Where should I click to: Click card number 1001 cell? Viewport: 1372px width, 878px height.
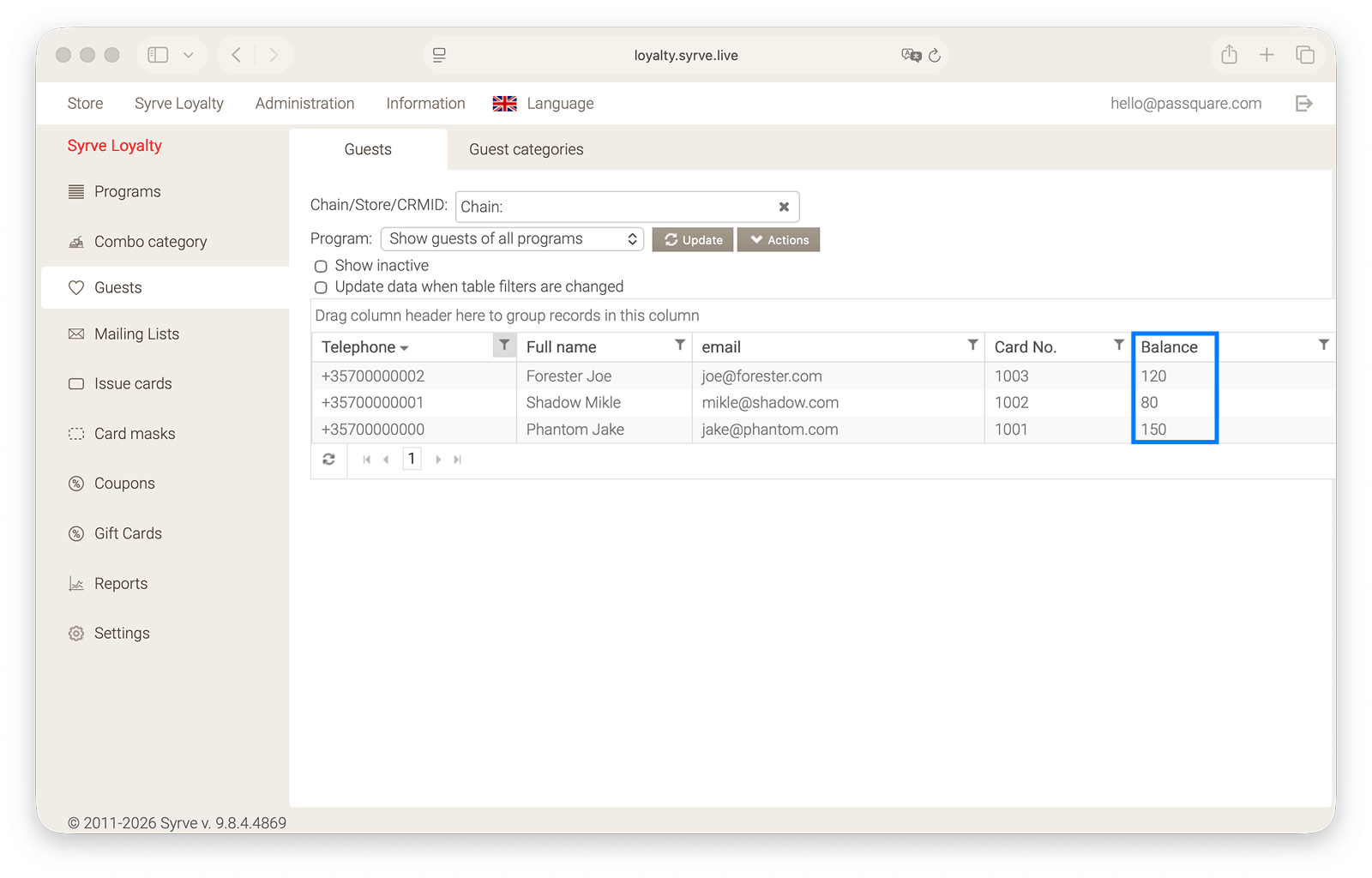point(1011,430)
